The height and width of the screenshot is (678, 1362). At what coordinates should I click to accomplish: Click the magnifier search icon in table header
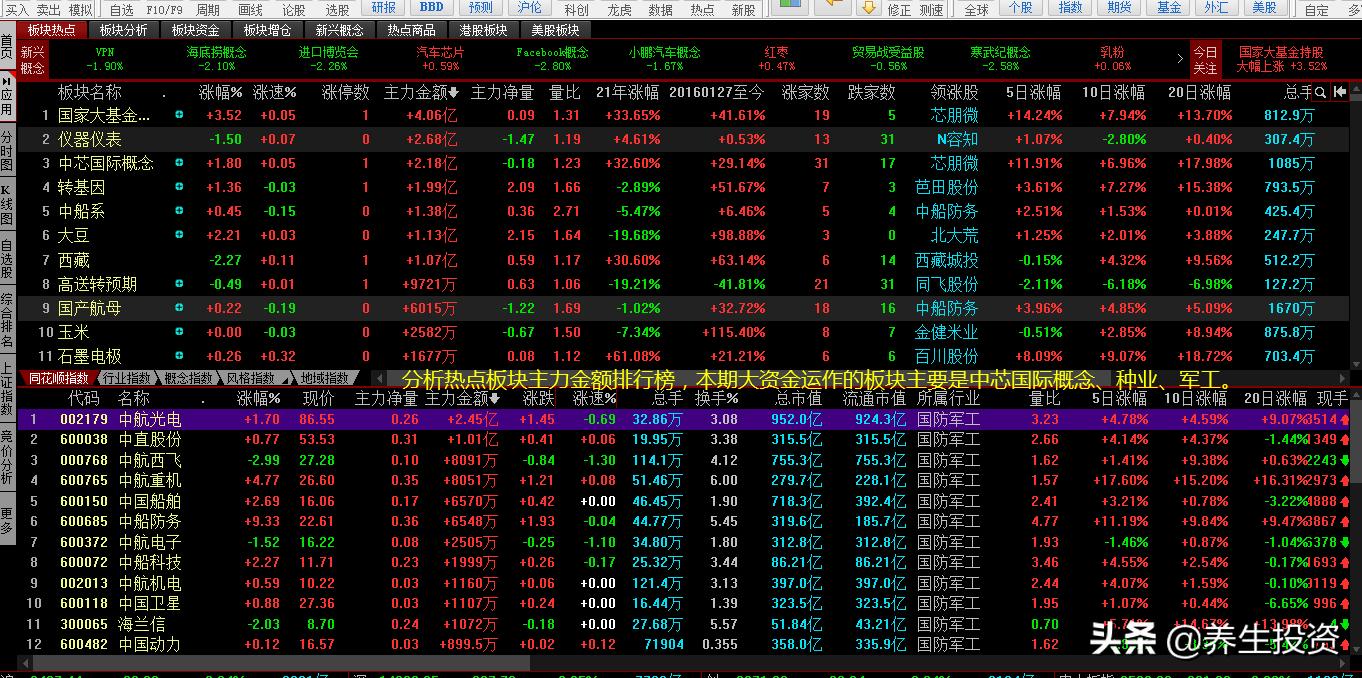[1320, 92]
